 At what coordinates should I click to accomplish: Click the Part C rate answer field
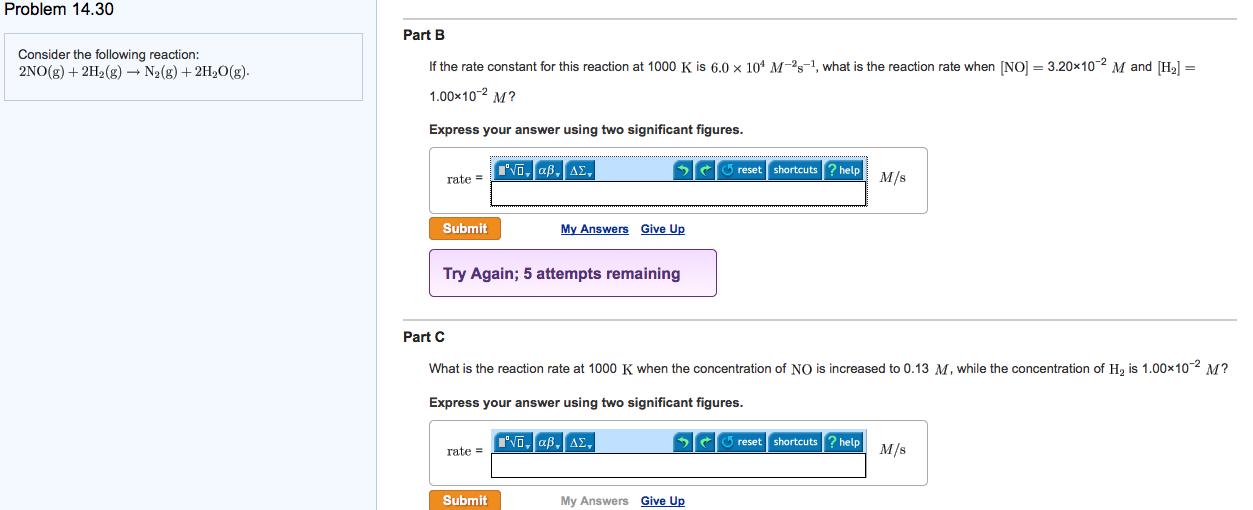[x=678, y=465]
